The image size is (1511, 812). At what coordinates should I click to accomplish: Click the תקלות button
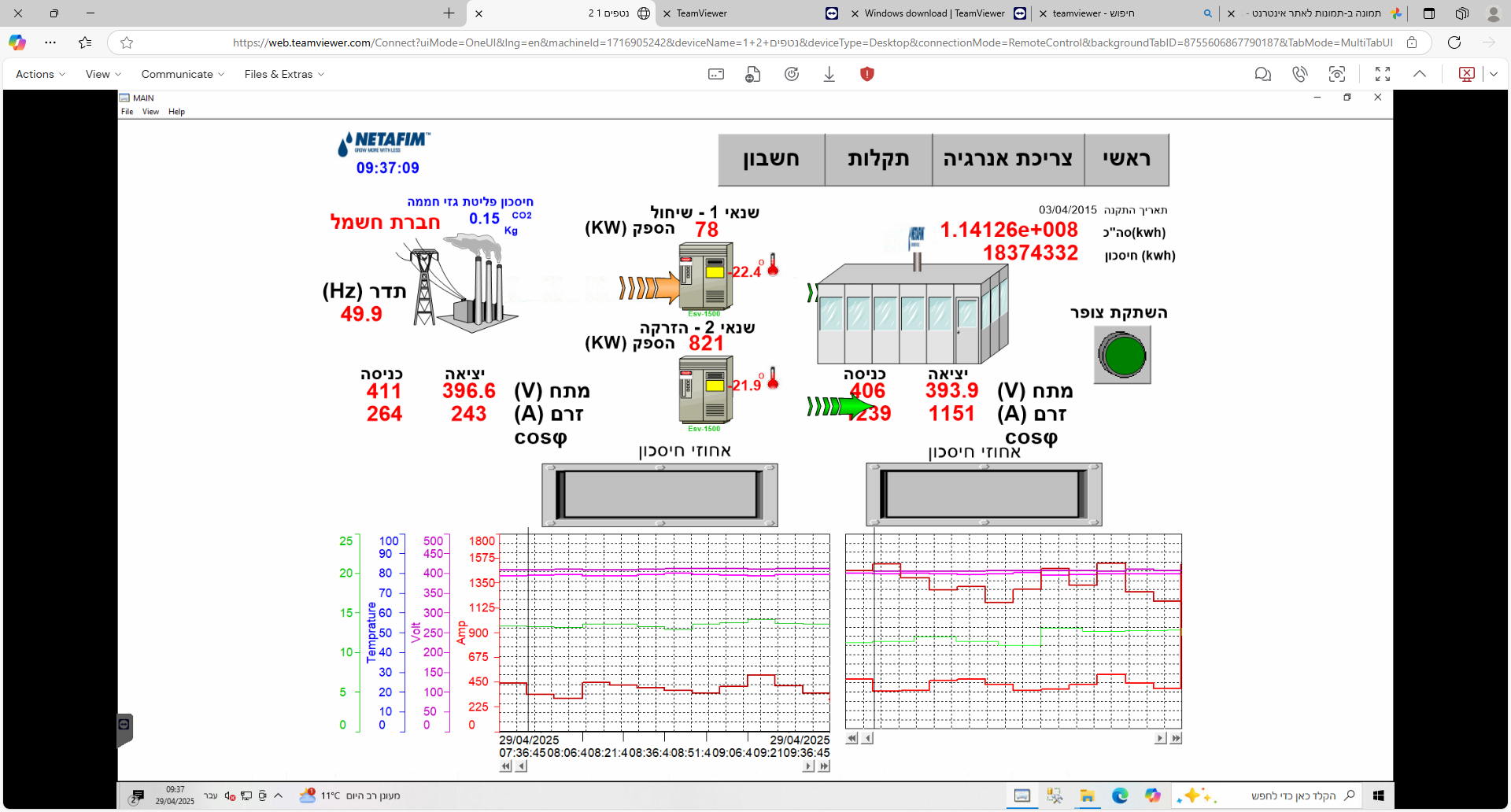pos(878,160)
